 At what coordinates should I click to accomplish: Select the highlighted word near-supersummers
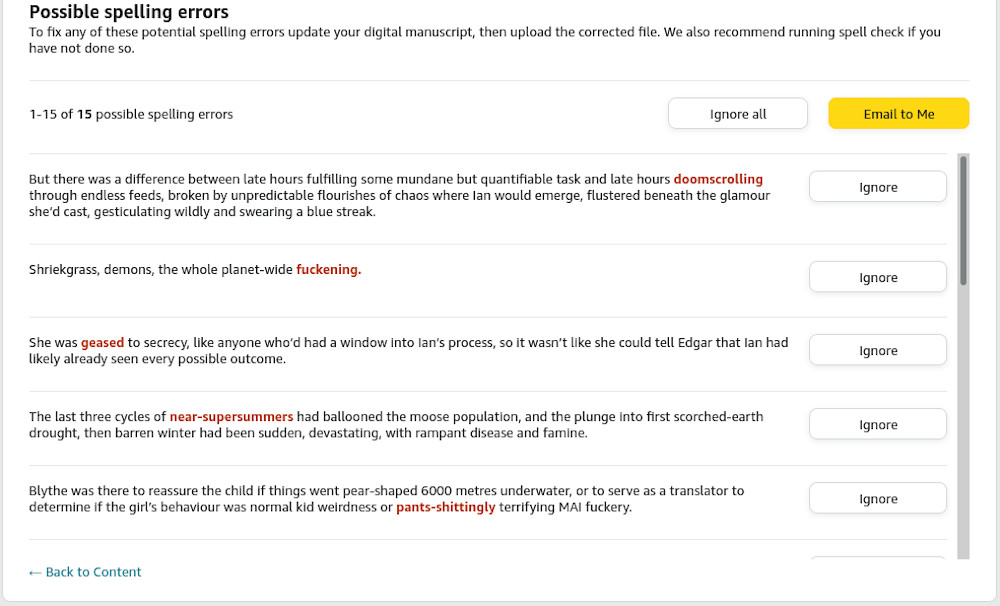232,417
